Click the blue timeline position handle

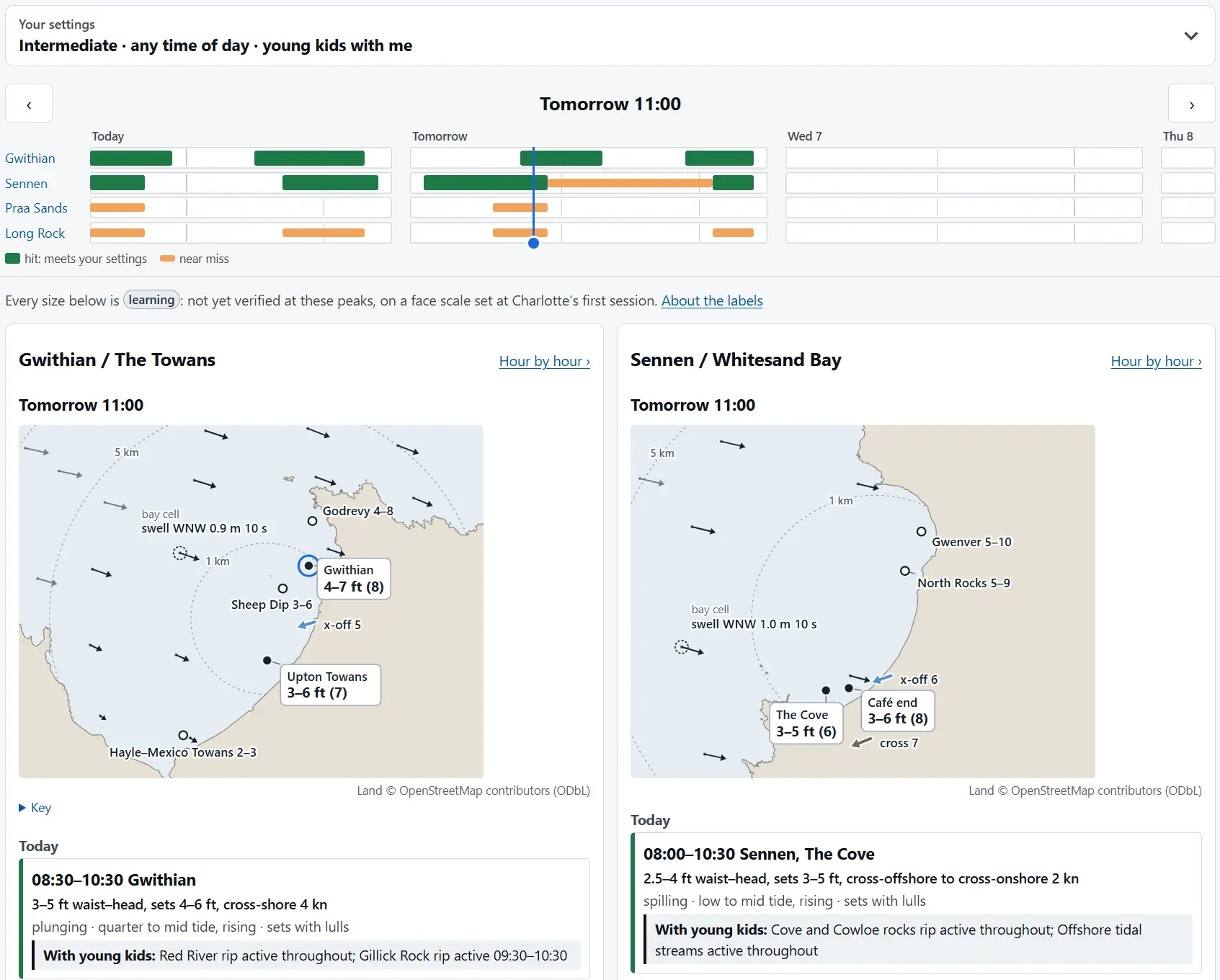coord(533,244)
